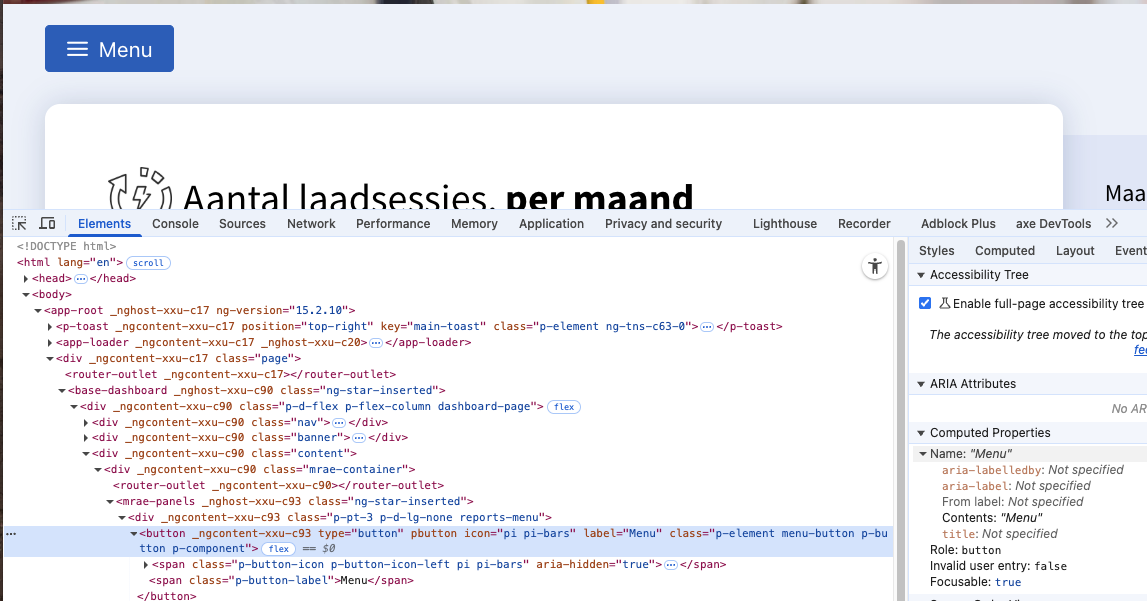Activate the inspect element picker icon
Image resolution: width=1147 pixels, height=601 pixels.
coord(20,224)
